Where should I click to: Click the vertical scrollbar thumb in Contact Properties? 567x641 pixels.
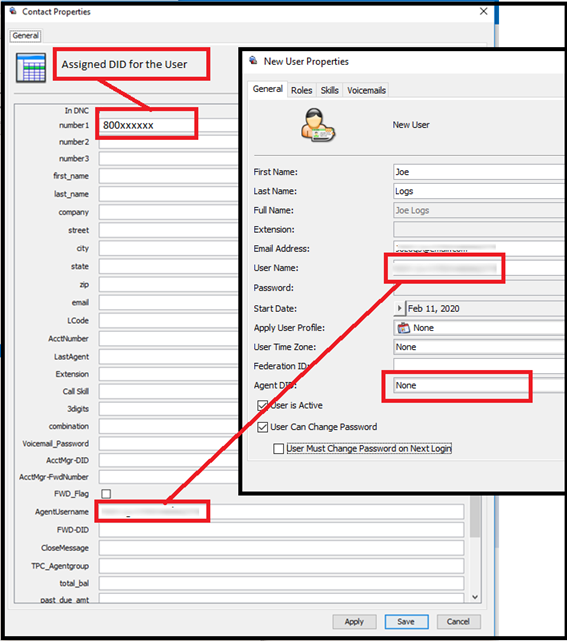tap(475, 517)
